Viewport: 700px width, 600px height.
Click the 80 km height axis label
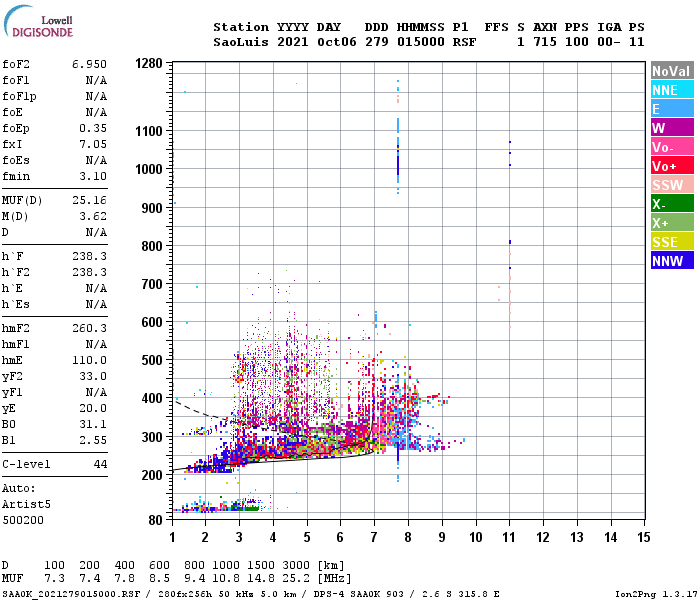(155, 520)
